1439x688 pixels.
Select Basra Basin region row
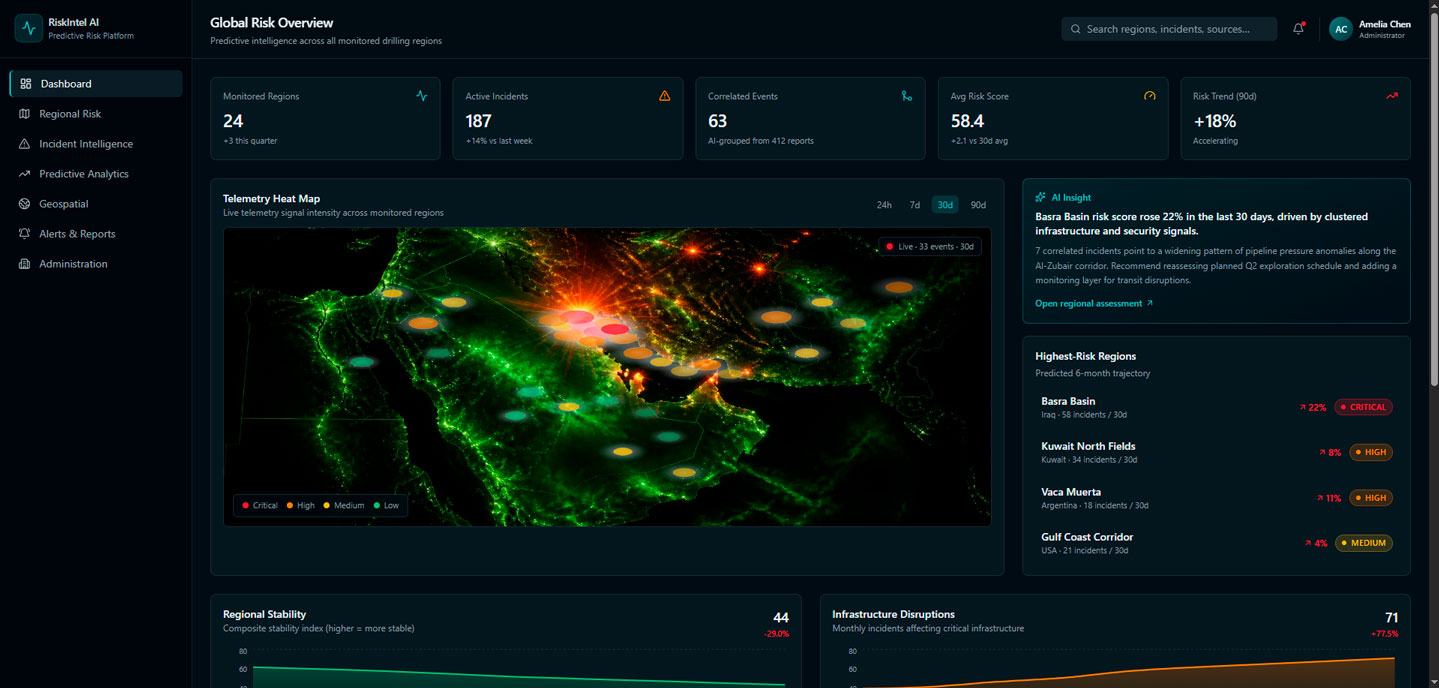tap(1216, 407)
